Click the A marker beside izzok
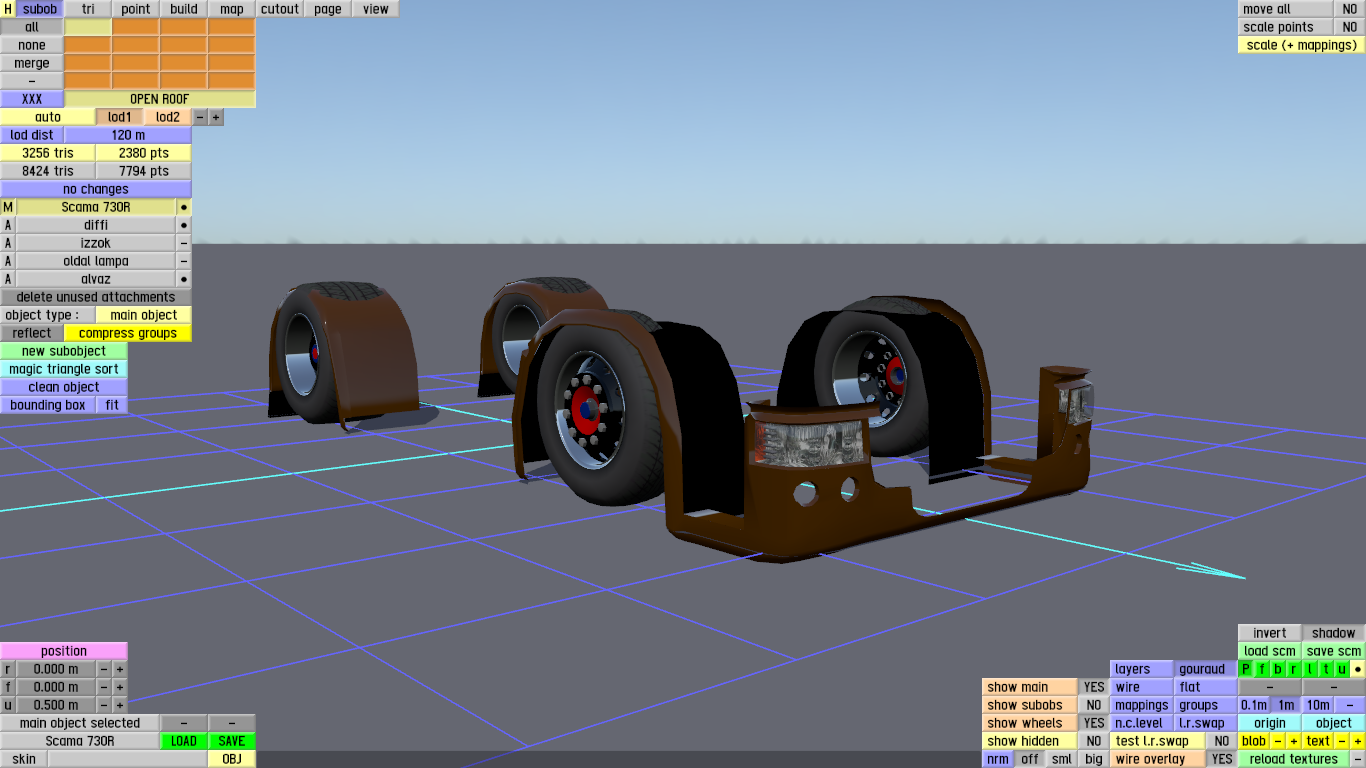This screenshot has height=768, width=1366. [x=8, y=243]
